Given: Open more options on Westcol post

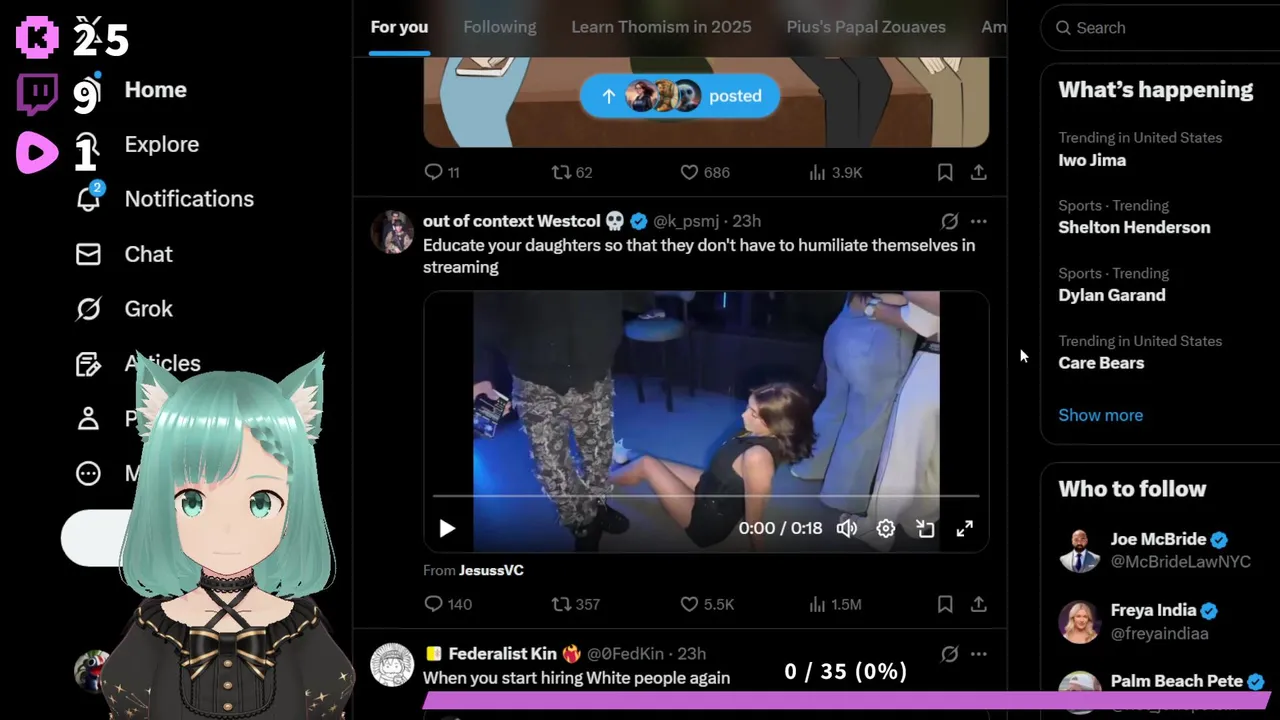Looking at the screenshot, I should [979, 221].
